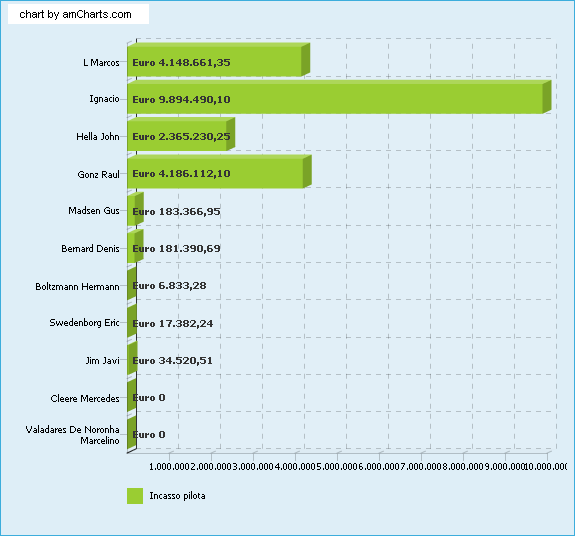This screenshot has height=536, width=575.
Task: Click the Euro 9.894.490,10 value label
Action: [181, 99]
